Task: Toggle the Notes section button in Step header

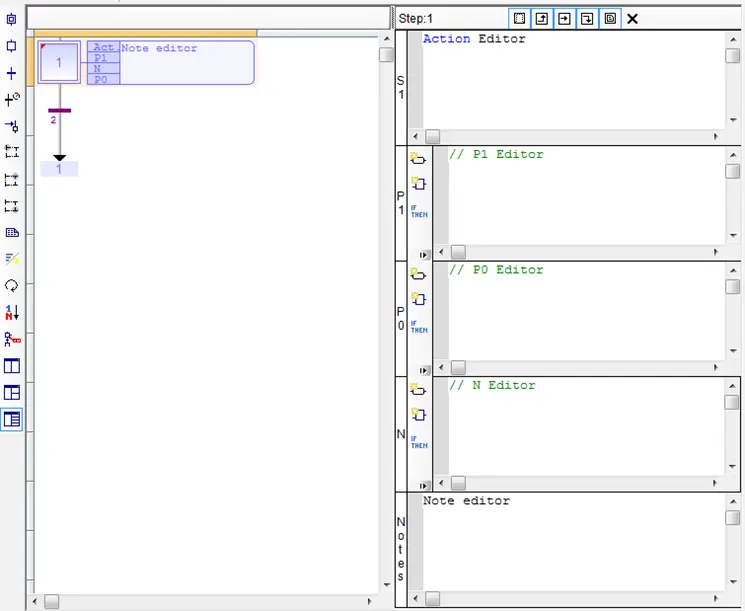Action: (x=610, y=19)
